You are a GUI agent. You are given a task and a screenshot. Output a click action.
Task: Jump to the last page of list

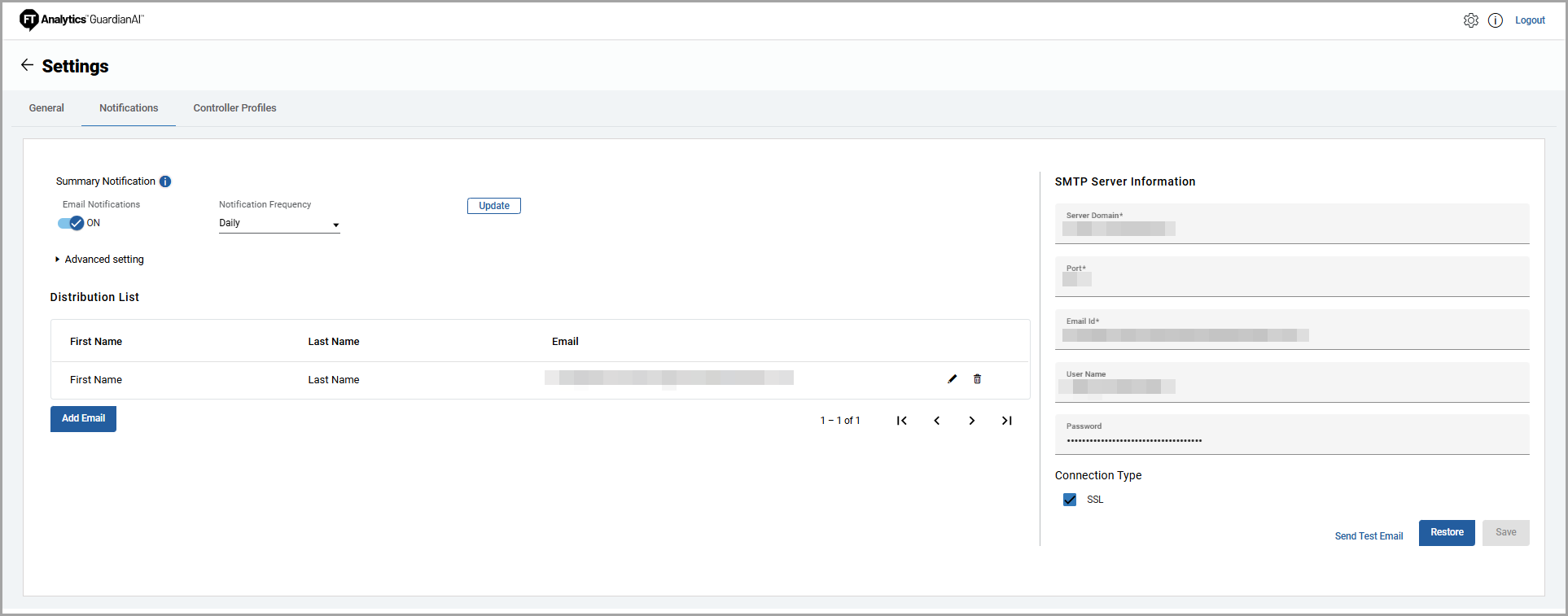[x=1006, y=421]
